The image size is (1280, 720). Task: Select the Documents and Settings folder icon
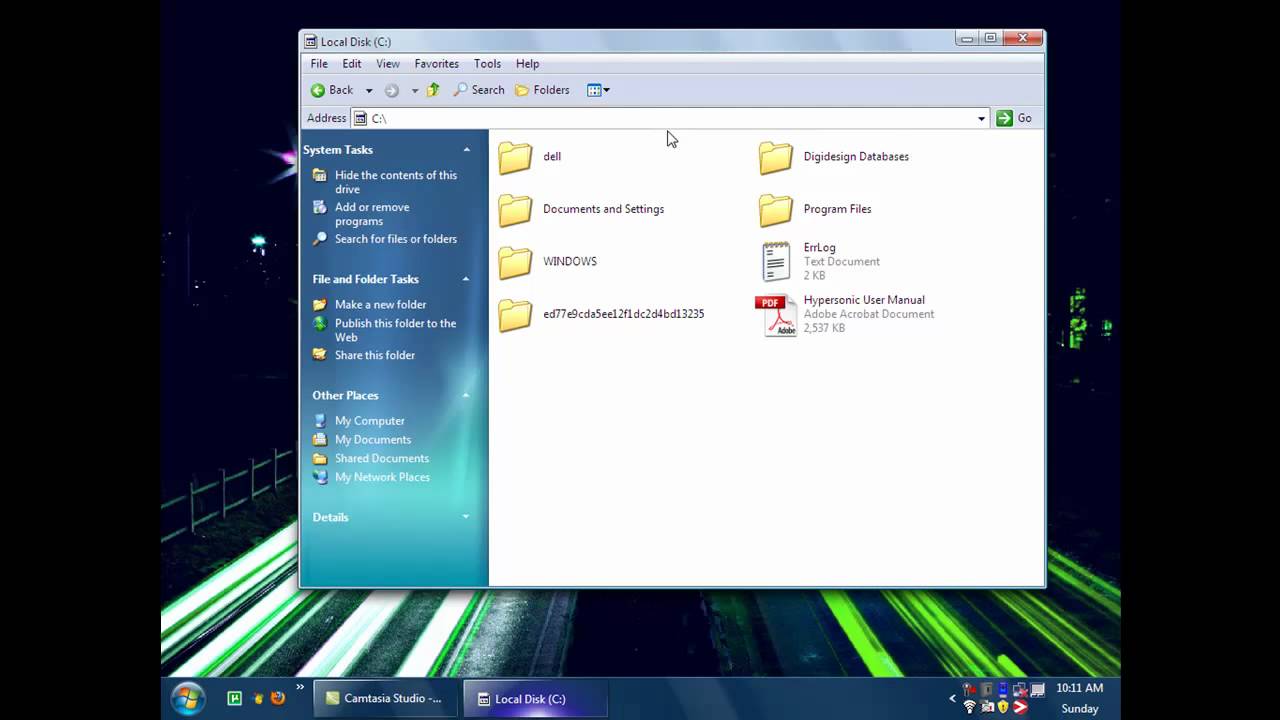515,210
